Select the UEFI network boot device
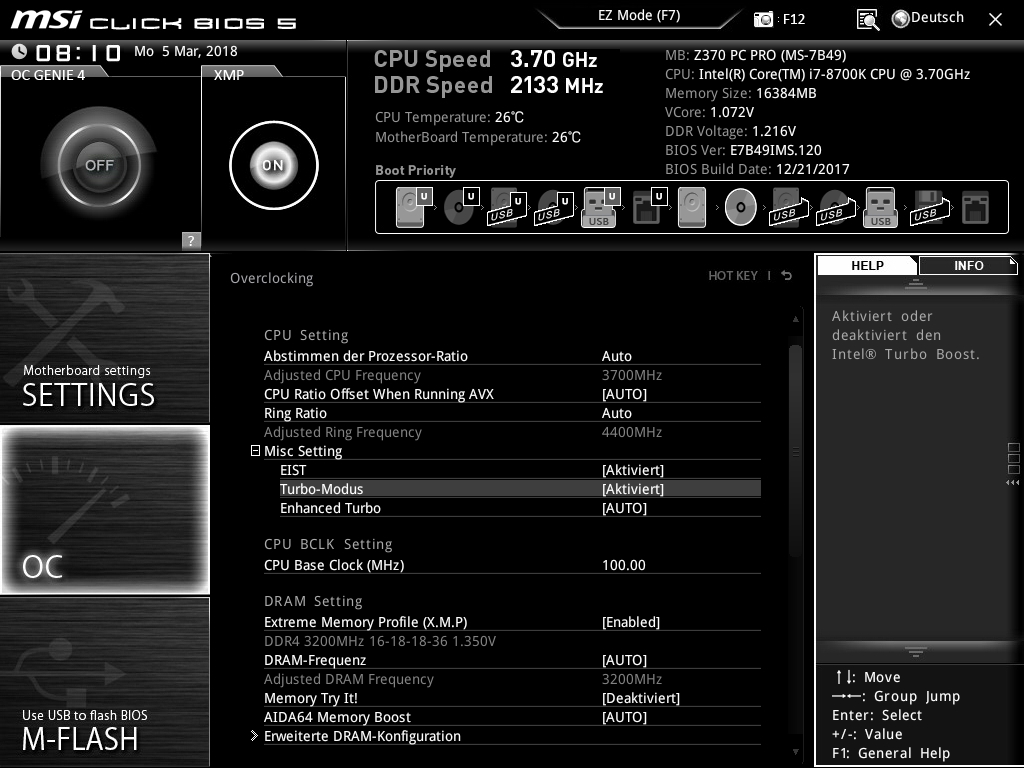This screenshot has height=768, width=1024. [x=648, y=207]
